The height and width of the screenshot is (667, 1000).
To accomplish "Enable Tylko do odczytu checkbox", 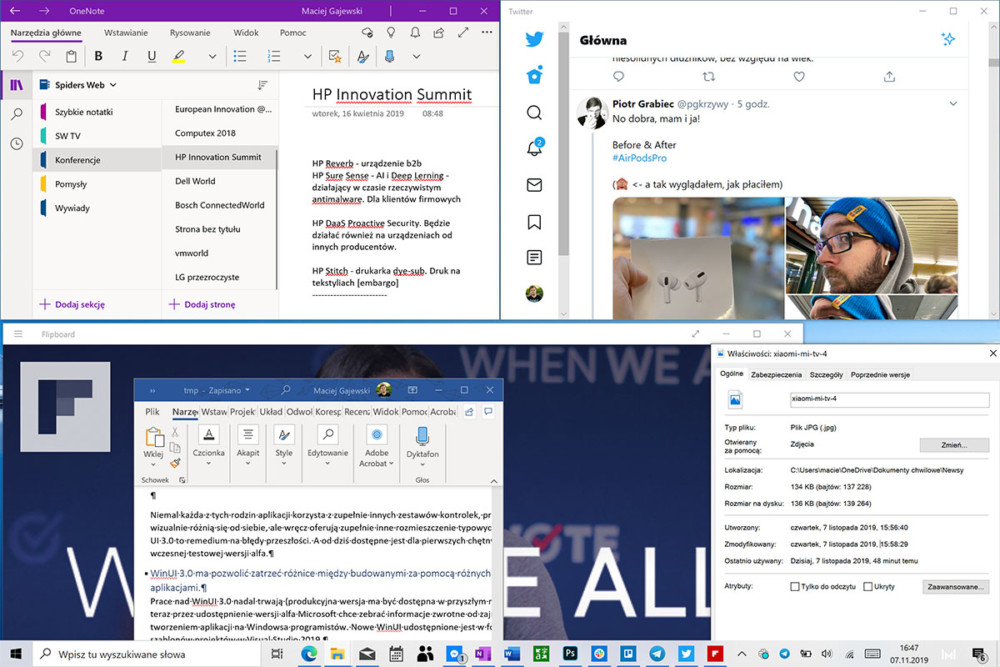I will (795, 587).
